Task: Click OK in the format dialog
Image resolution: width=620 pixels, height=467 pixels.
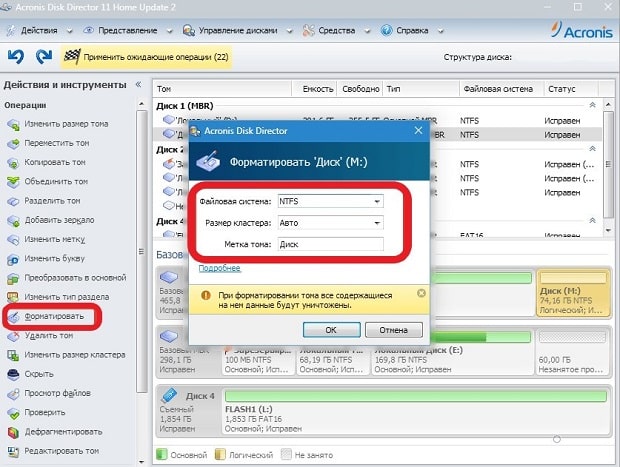Action: [x=331, y=330]
